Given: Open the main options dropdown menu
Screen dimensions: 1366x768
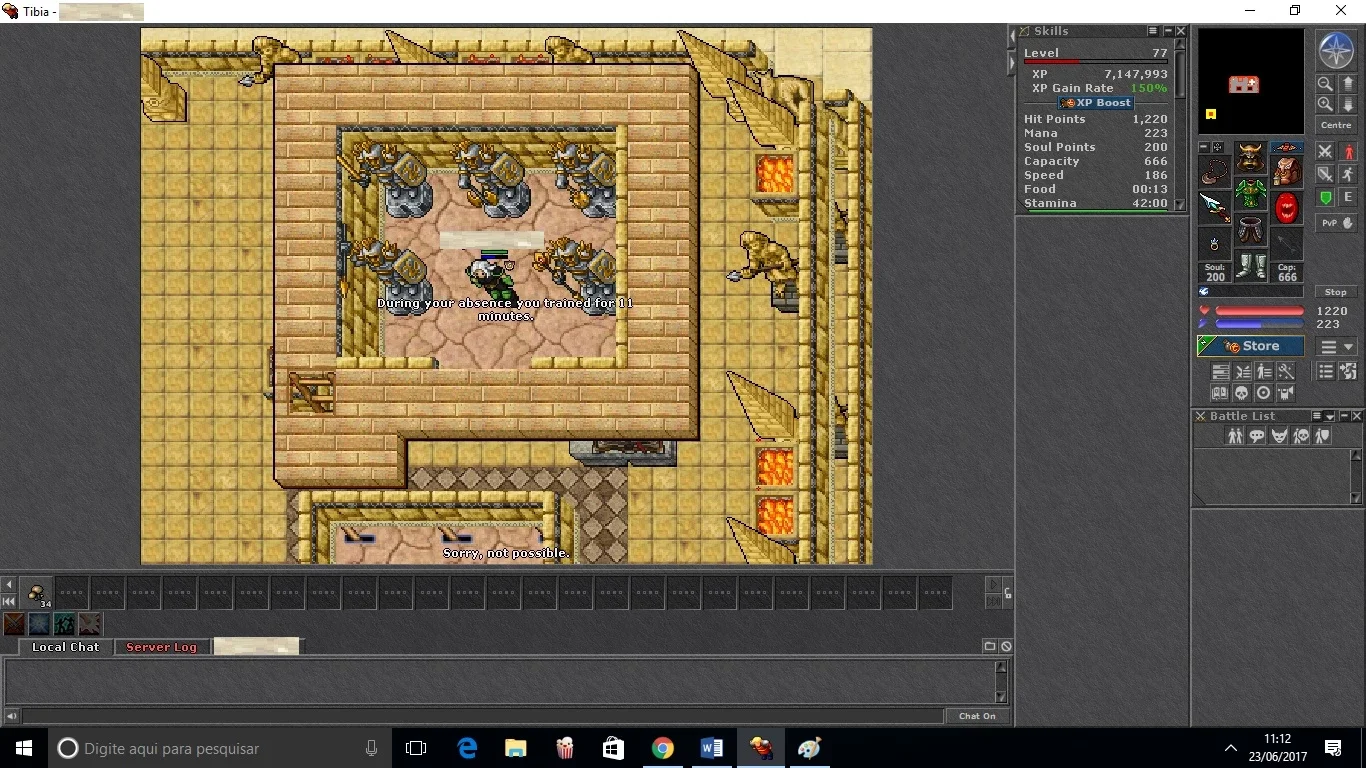Looking at the screenshot, I should click(x=1337, y=346).
